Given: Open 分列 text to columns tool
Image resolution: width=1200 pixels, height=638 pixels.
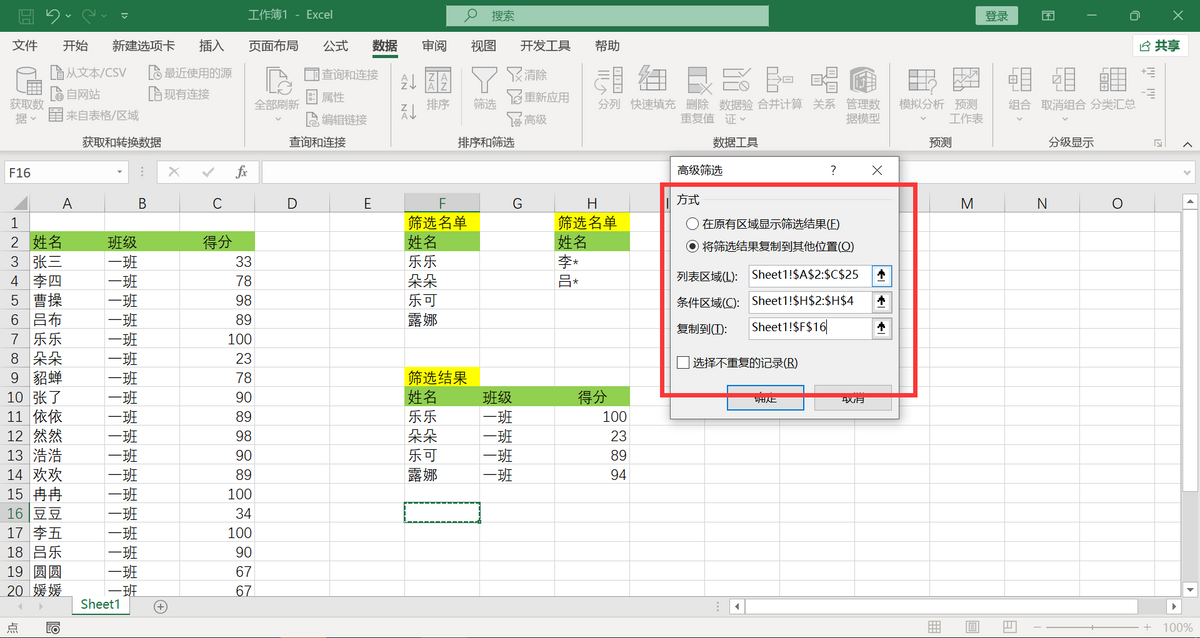Looking at the screenshot, I should coord(608,88).
